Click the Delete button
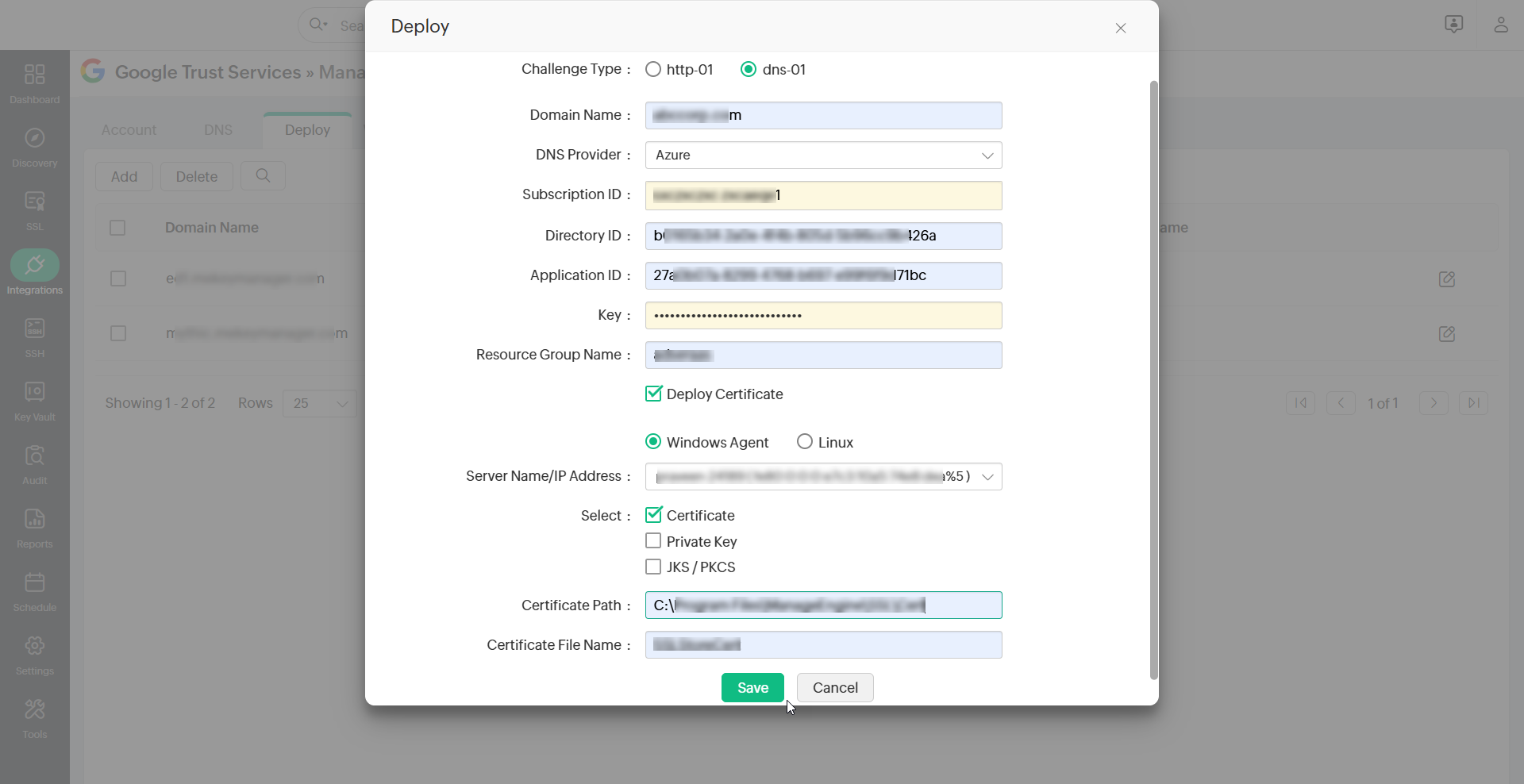Viewport: 1524px width, 784px height. pos(197,176)
